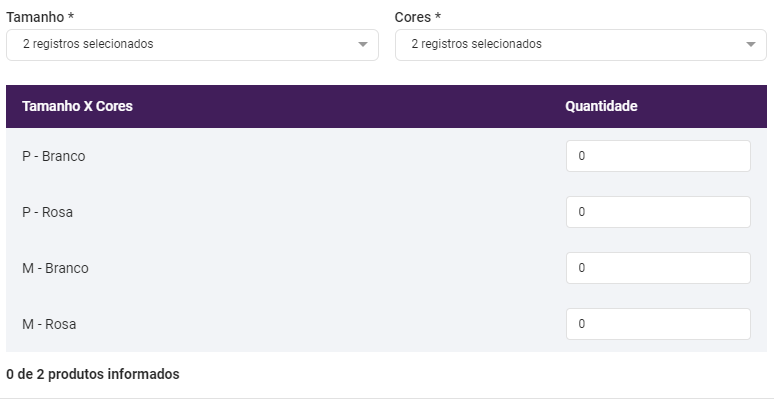Click the '0 de 2 produtos informados' text

pos(93,374)
